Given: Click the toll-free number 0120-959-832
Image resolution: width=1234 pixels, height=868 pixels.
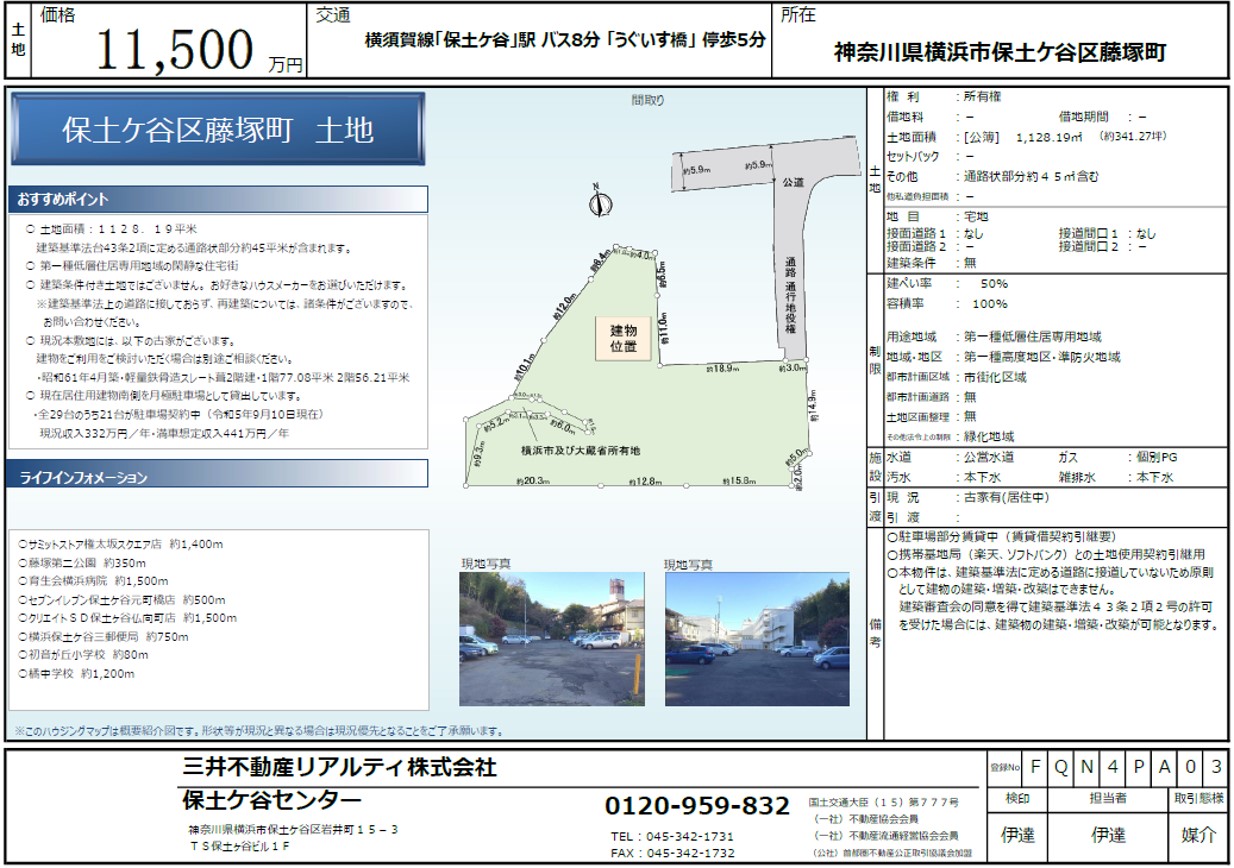Looking at the screenshot, I should pyautogui.click(x=697, y=805).
